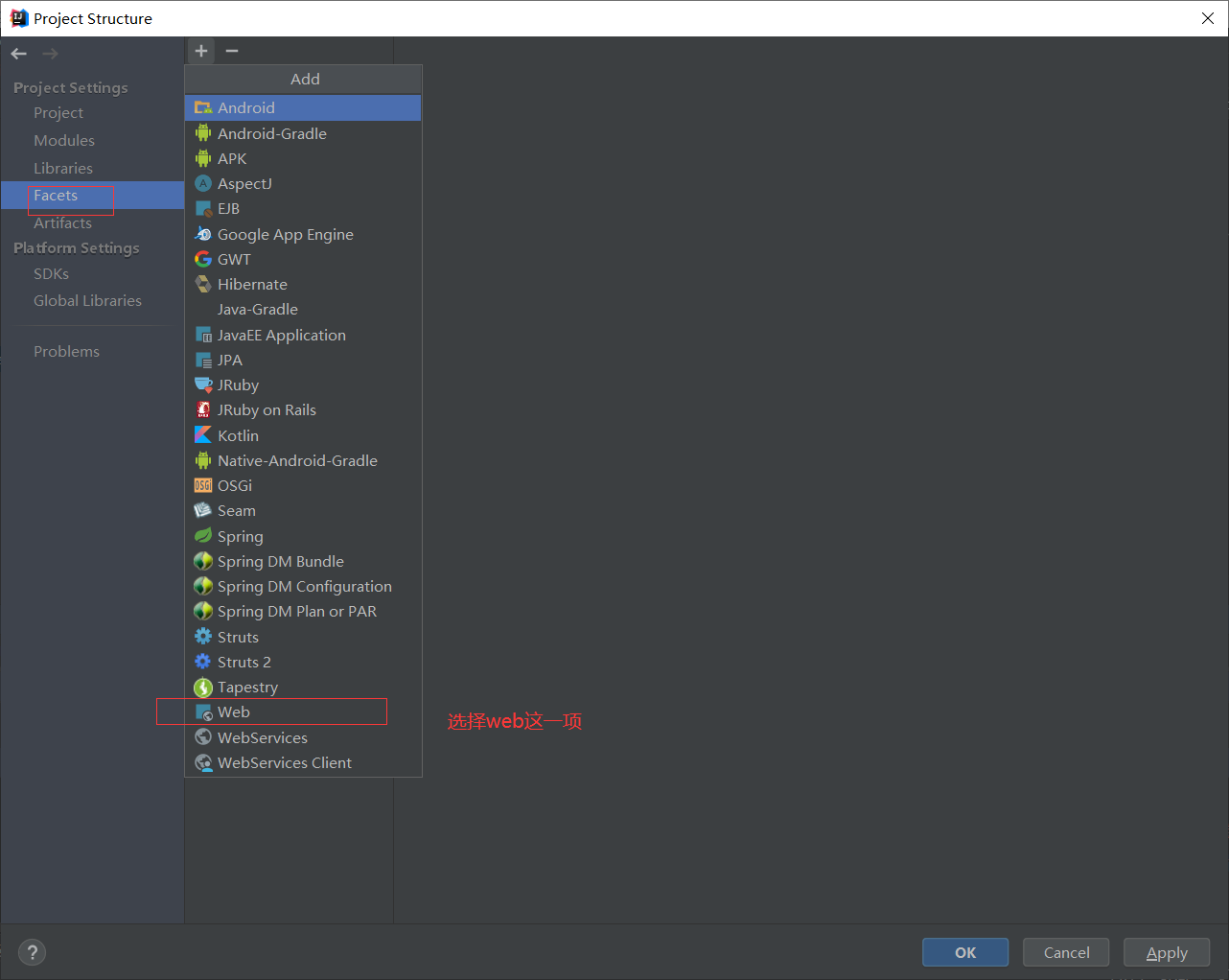This screenshot has width=1229, height=980.
Task: Click the Cancel button
Action: pos(1066,952)
